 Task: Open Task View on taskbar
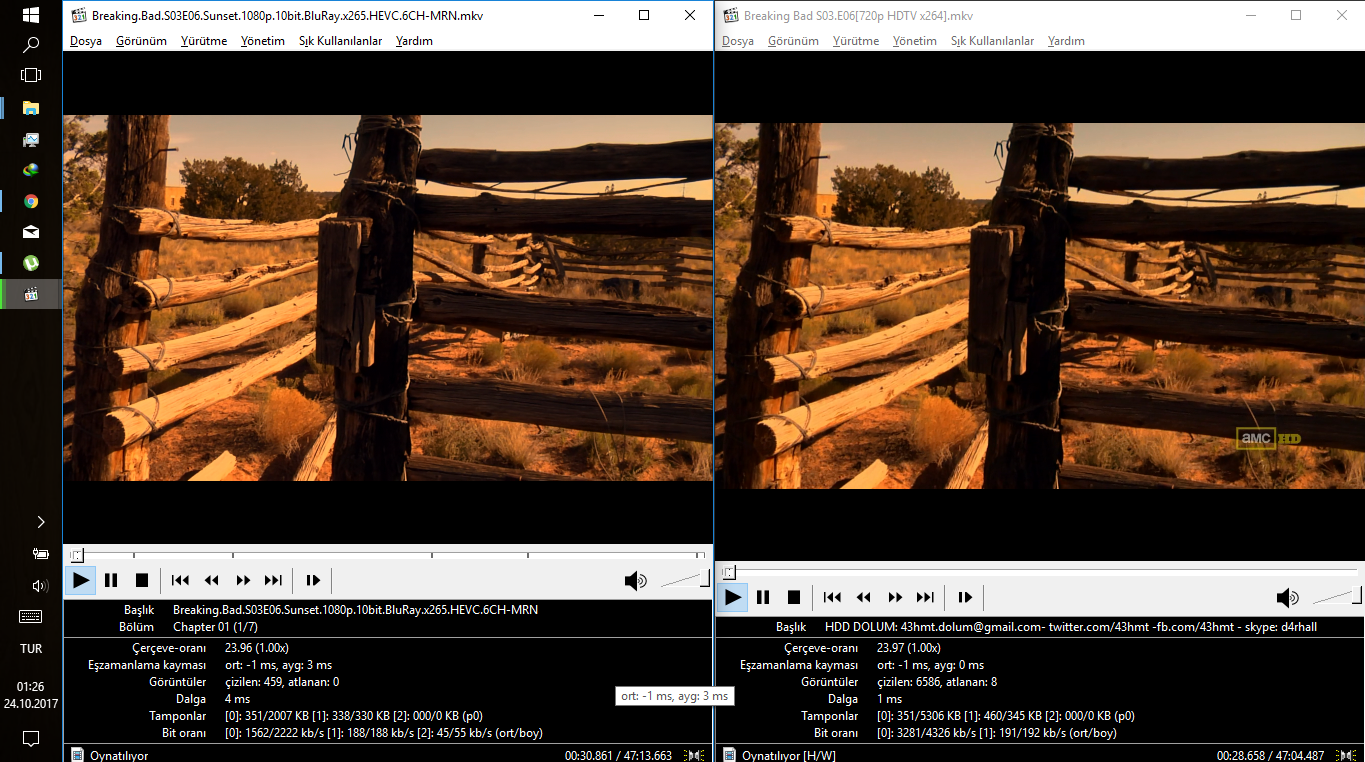31,75
